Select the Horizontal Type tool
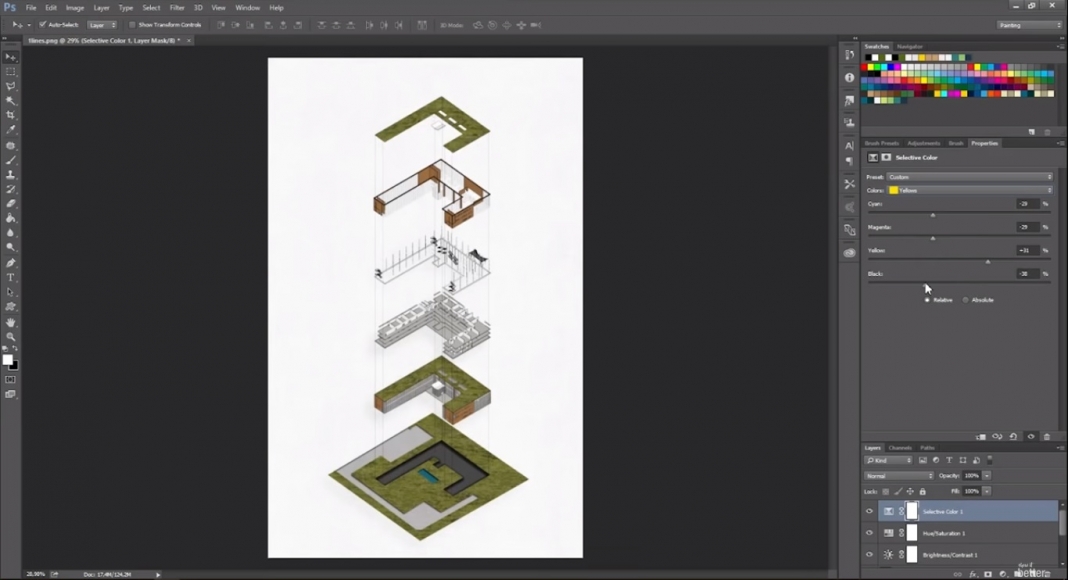 [11, 277]
